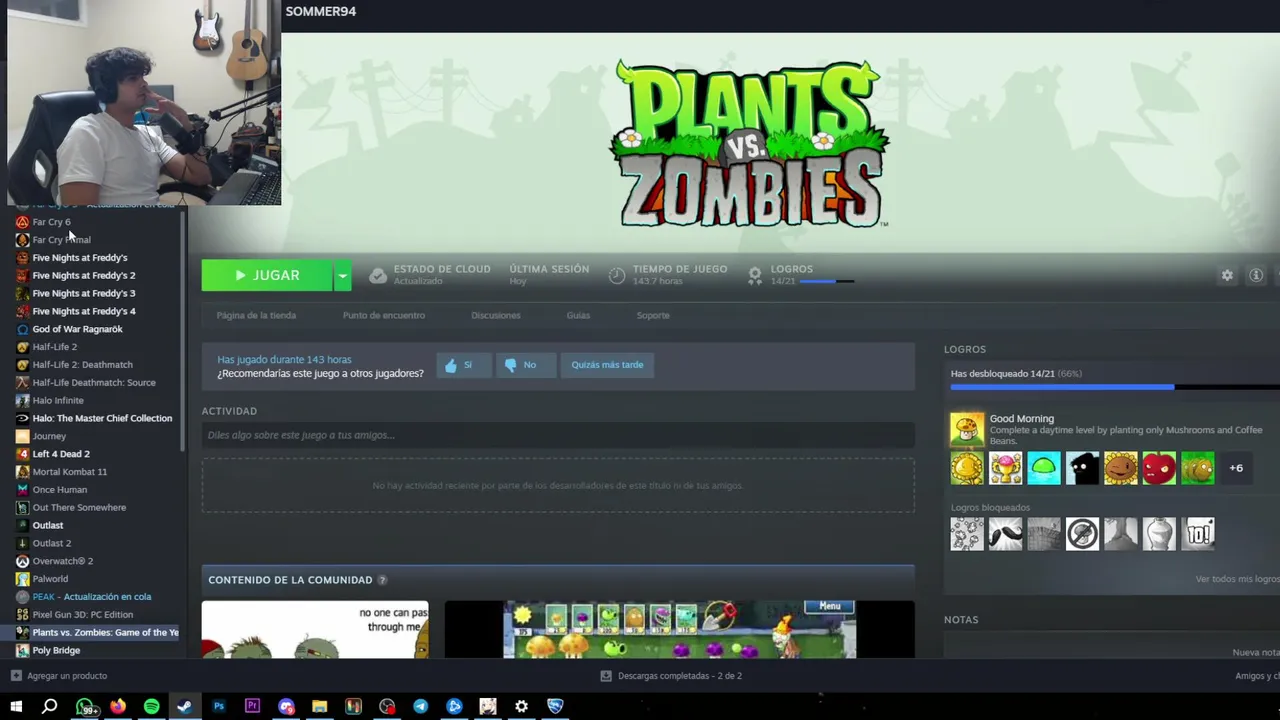1280x720 pixels.
Task: Click Nueva nota link
Action: pyautogui.click(x=1256, y=652)
